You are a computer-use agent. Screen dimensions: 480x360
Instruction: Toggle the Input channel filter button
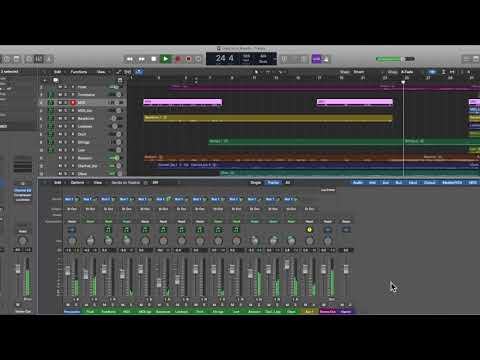tap(413, 183)
